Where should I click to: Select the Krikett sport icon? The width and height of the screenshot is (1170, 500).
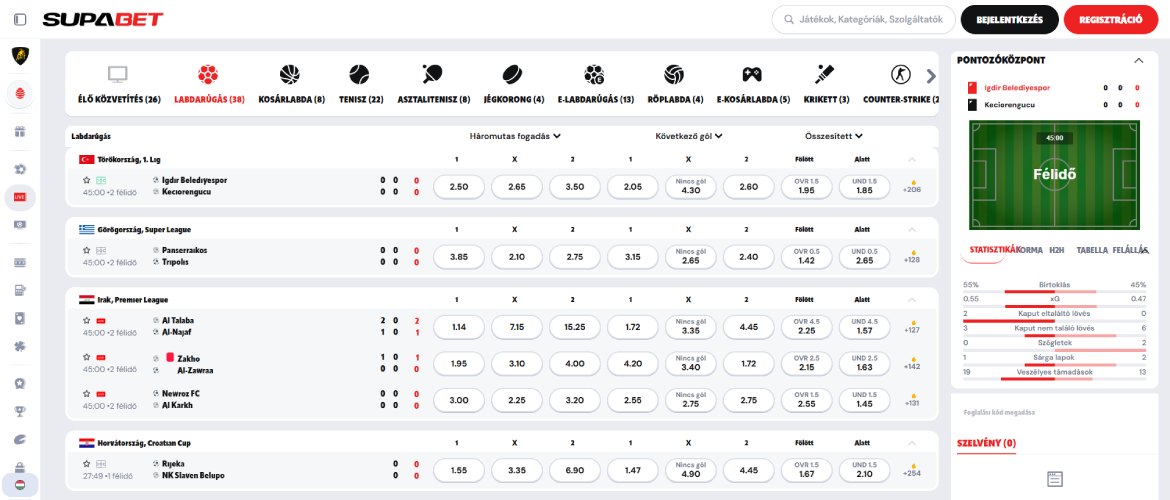click(824, 75)
